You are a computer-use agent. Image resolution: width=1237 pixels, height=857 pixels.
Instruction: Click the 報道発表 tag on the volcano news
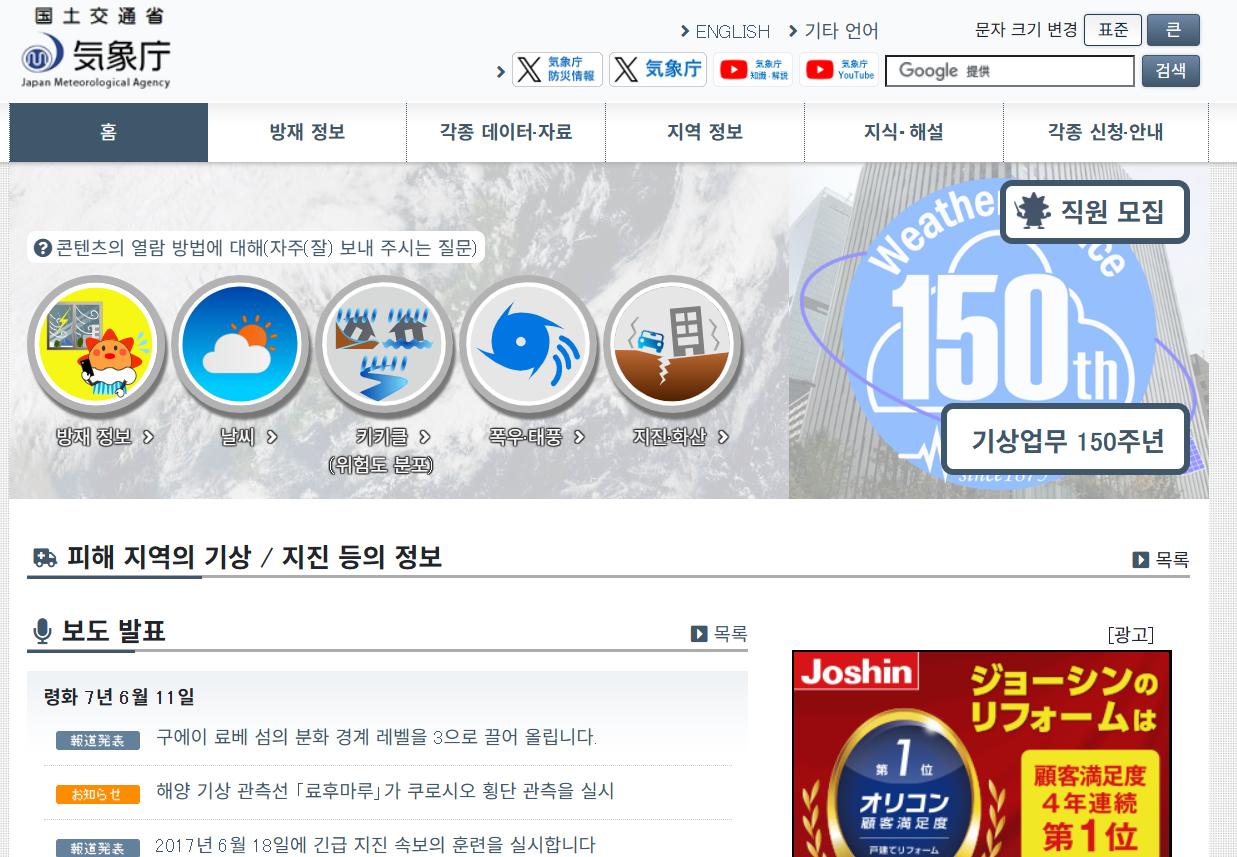coord(97,741)
